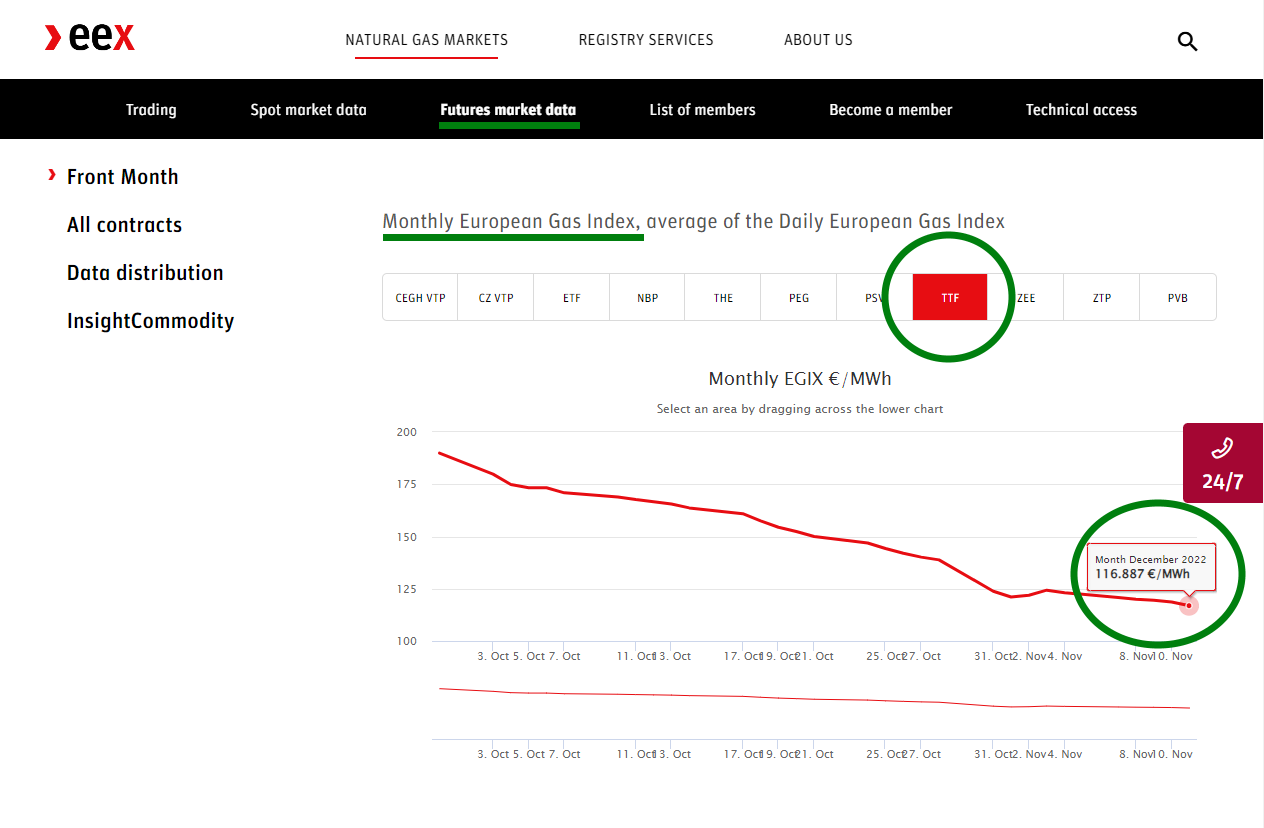
Task: Switch to the ZEE hub tab
Action: pyautogui.click(x=1026, y=297)
